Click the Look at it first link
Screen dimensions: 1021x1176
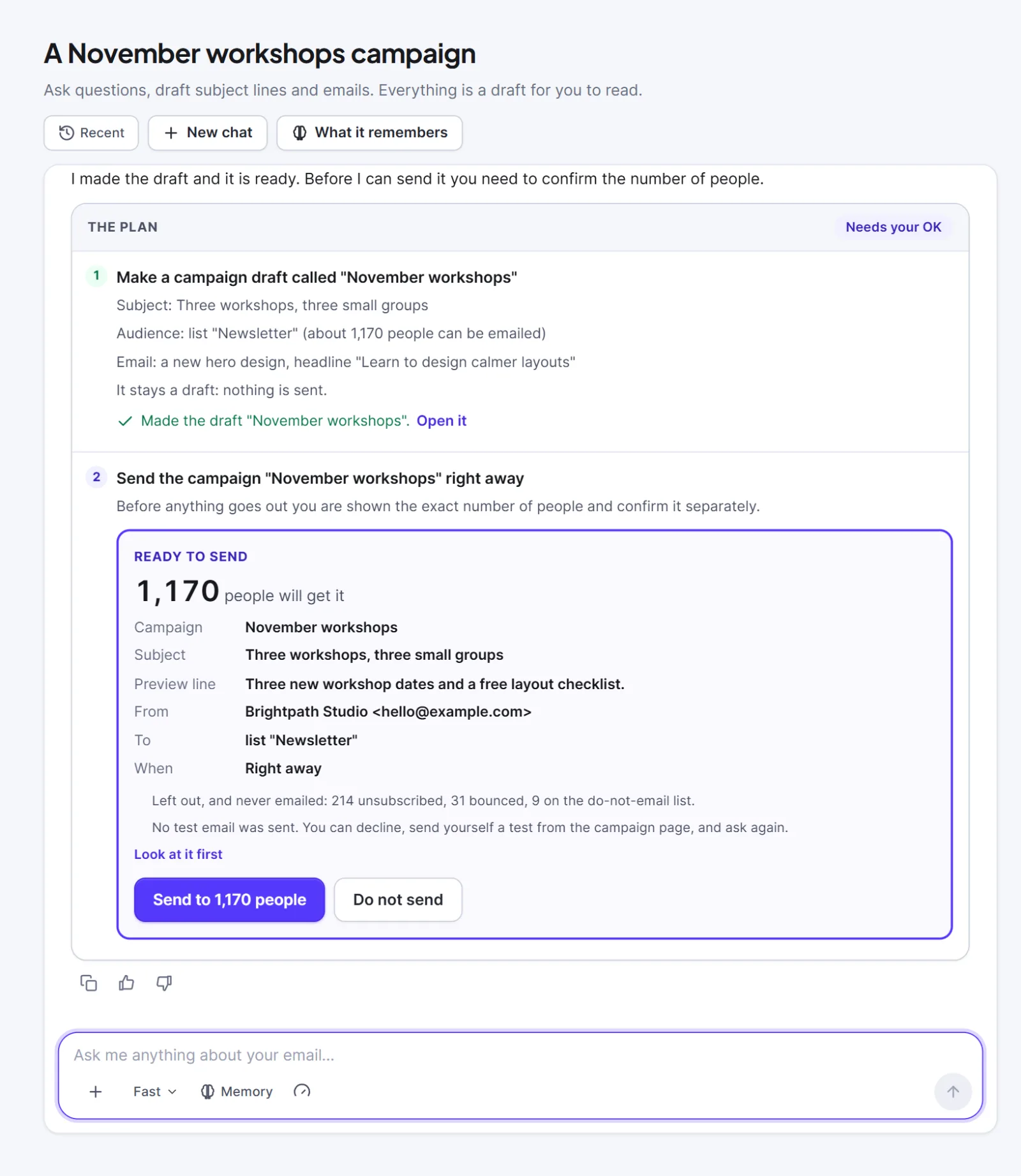[178, 854]
